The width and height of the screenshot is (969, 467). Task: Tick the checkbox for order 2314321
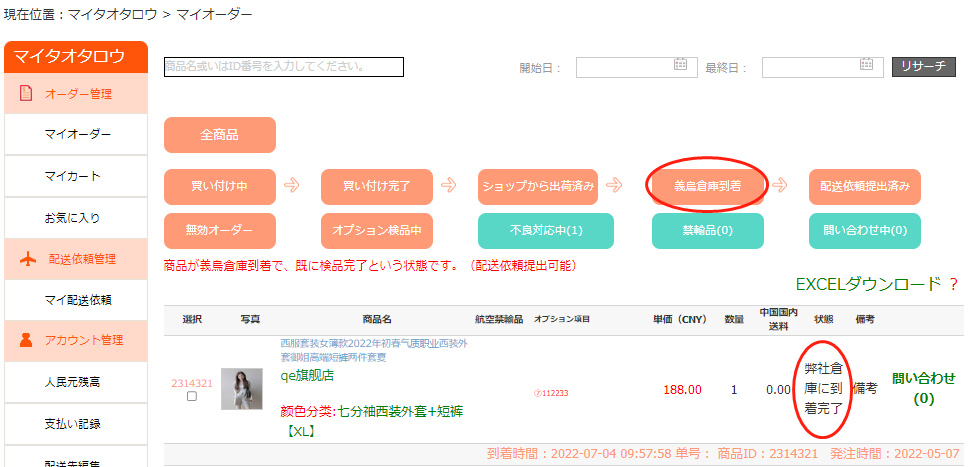(x=192, y=396)
